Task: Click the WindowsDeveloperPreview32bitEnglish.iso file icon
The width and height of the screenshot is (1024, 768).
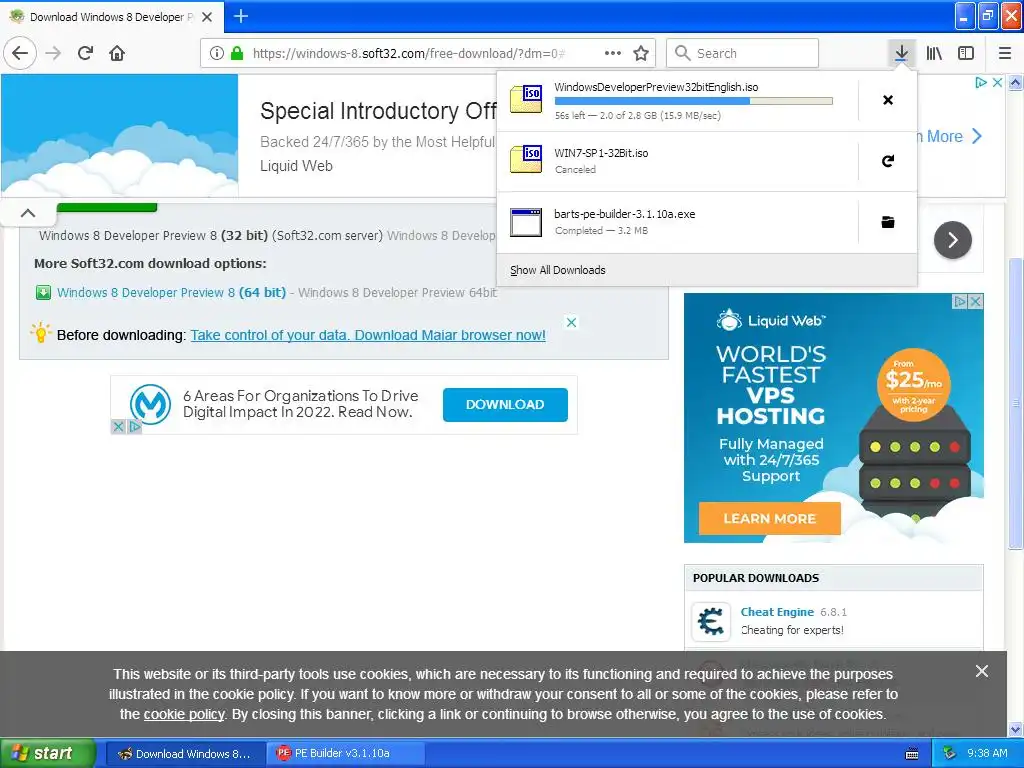Action: click(x=526, y=99)
